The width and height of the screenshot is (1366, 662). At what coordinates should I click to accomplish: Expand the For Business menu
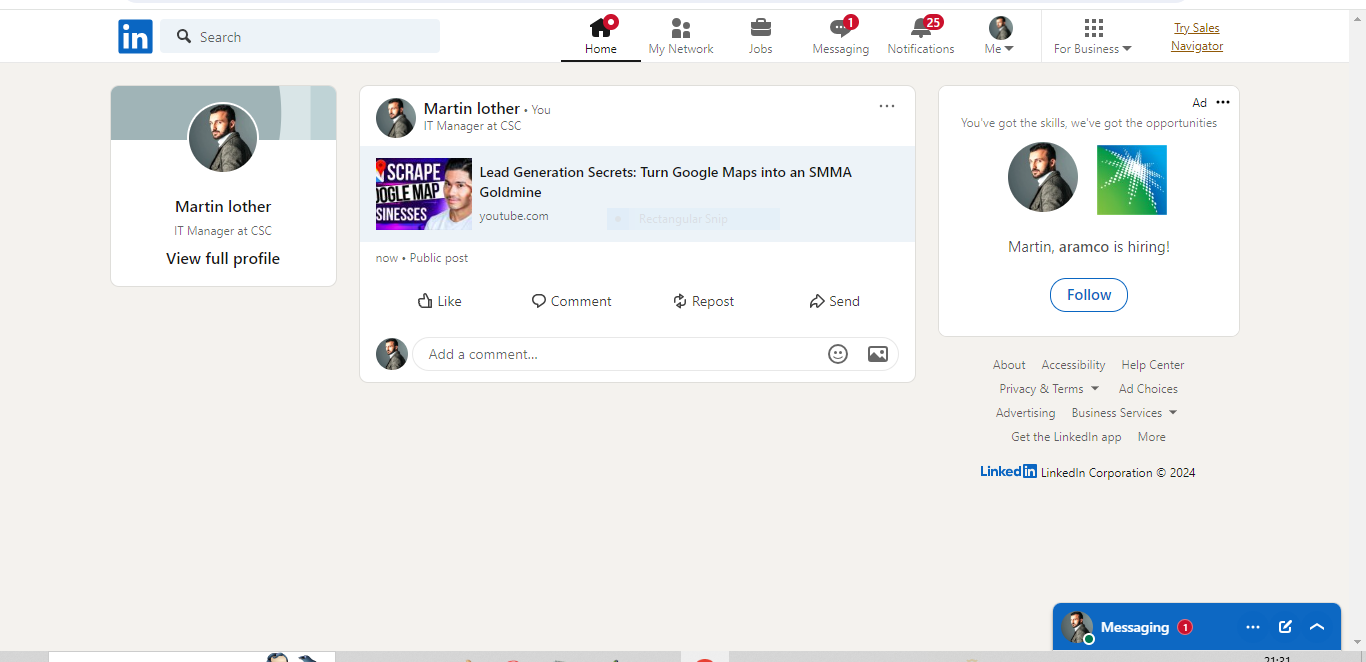click(x=1093, y=37)
